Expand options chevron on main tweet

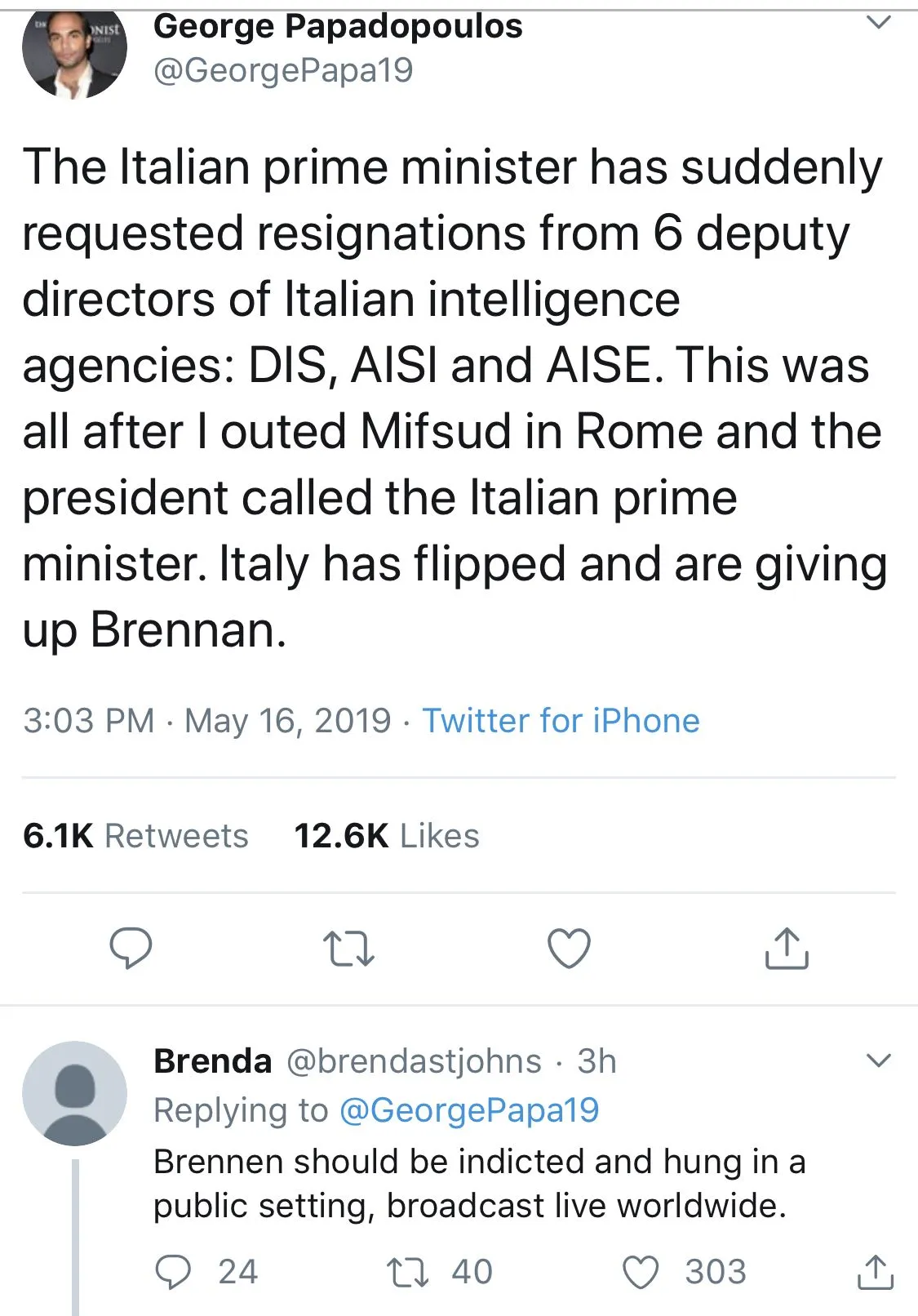878,23
